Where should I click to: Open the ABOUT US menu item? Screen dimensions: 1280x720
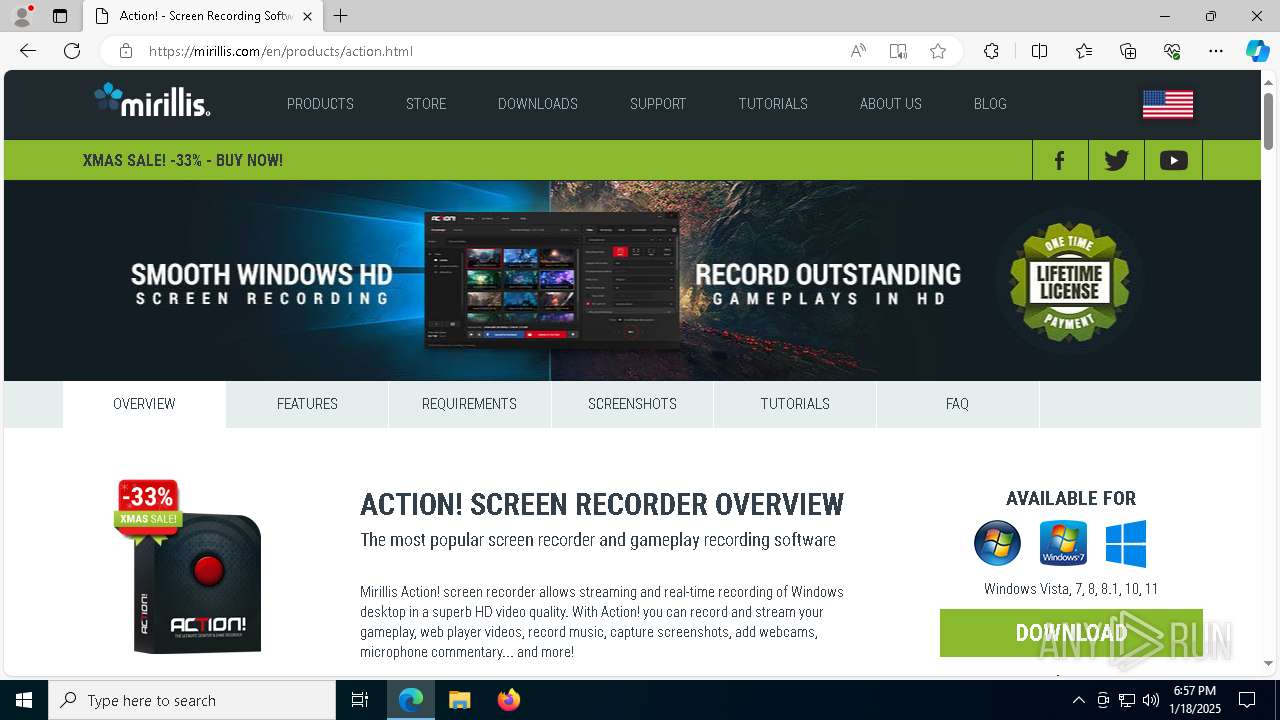(891, 104)
